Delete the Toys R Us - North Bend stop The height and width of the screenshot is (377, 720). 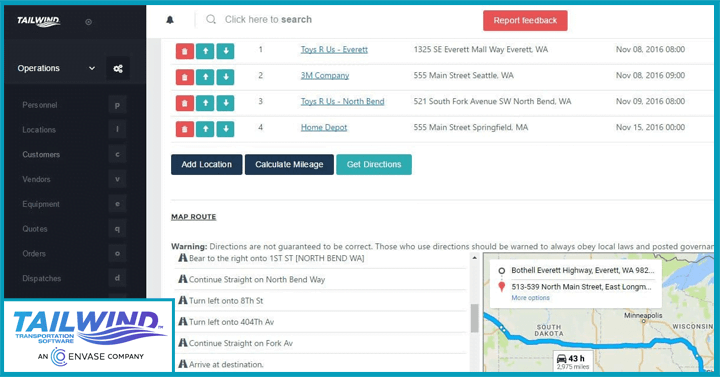point(185,103)
